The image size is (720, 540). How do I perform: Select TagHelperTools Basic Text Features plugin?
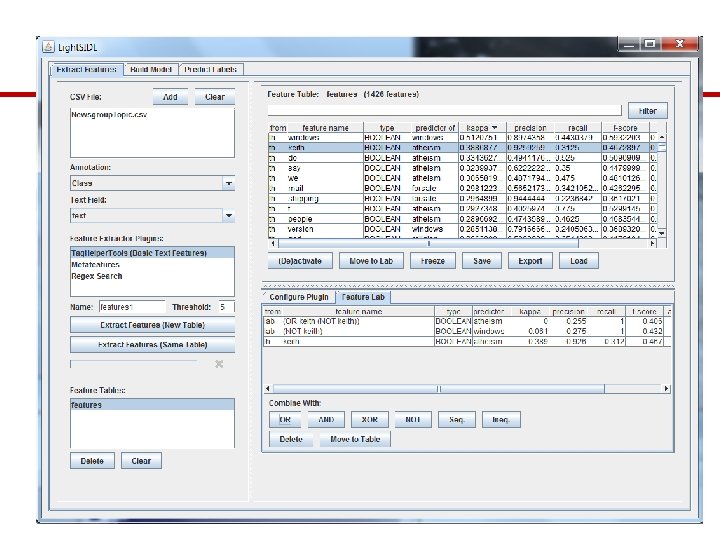[152, 253]
